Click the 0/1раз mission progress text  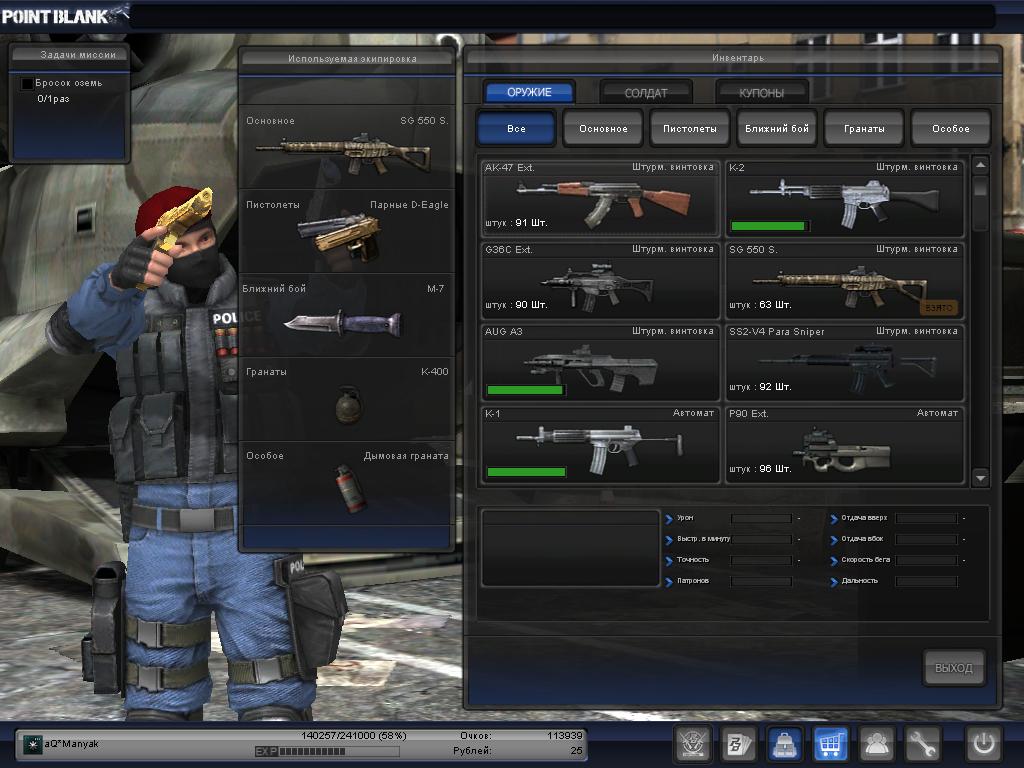53,99
